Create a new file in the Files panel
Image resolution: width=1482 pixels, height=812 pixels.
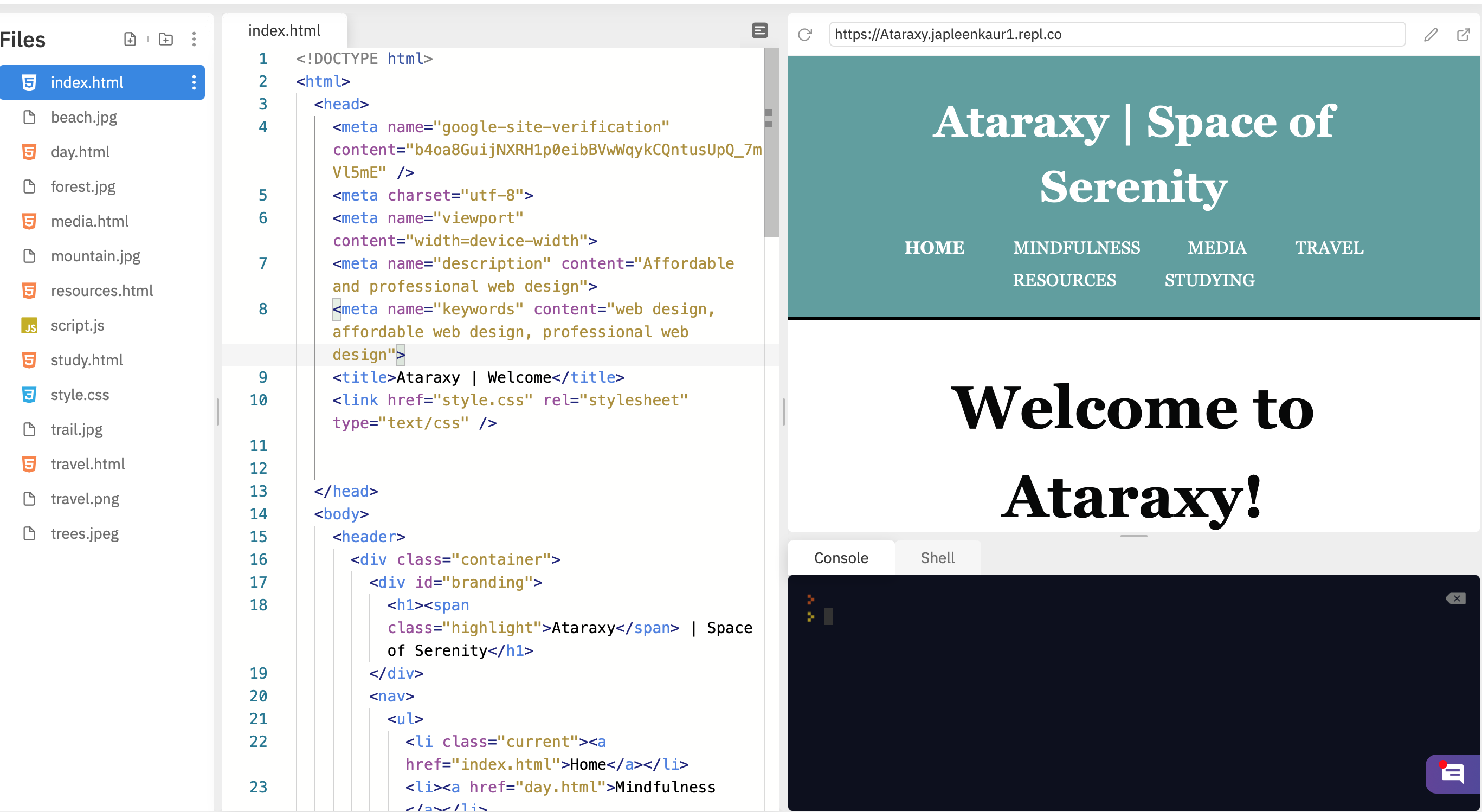(130, 39)
